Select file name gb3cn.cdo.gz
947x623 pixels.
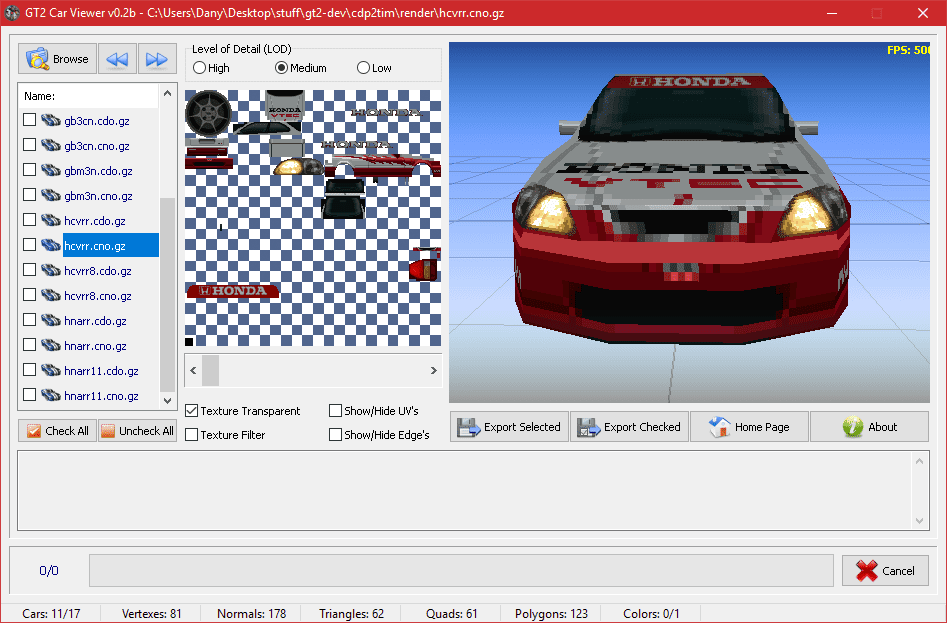pos(97,121)
